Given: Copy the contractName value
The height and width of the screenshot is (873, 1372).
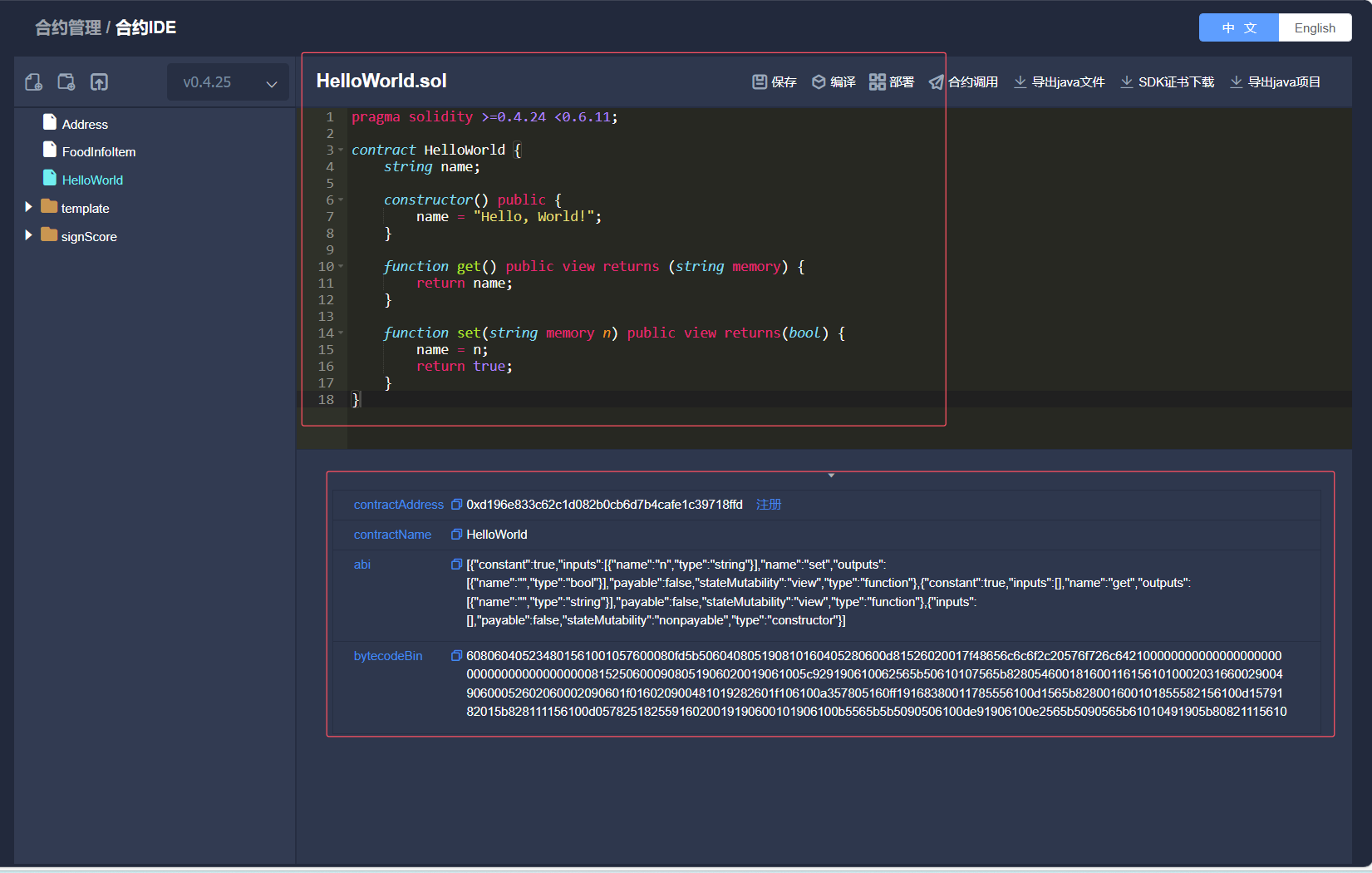Looking at the screenshot, I should pos(456,535).
